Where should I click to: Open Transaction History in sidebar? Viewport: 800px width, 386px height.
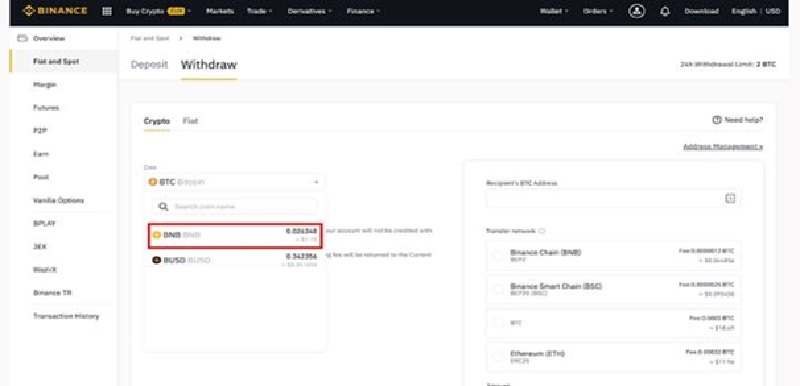tap(66, 316)
